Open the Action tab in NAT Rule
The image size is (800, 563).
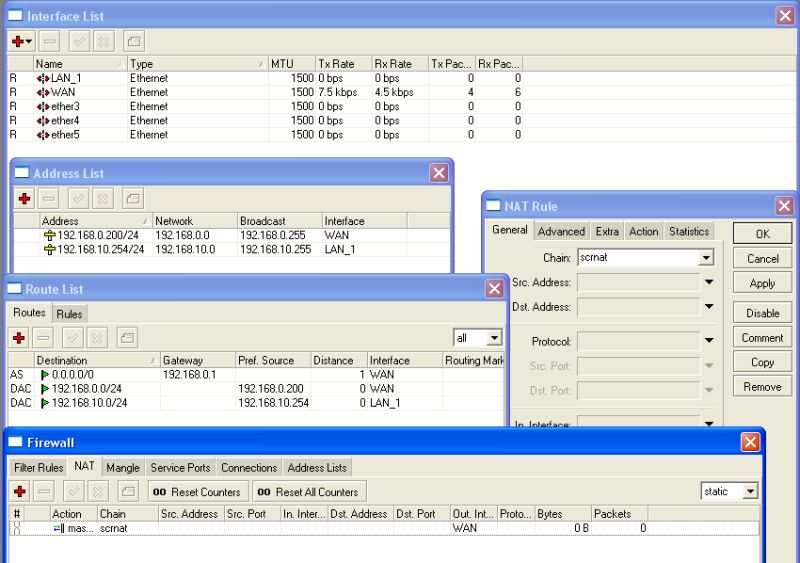click(643, 231)
